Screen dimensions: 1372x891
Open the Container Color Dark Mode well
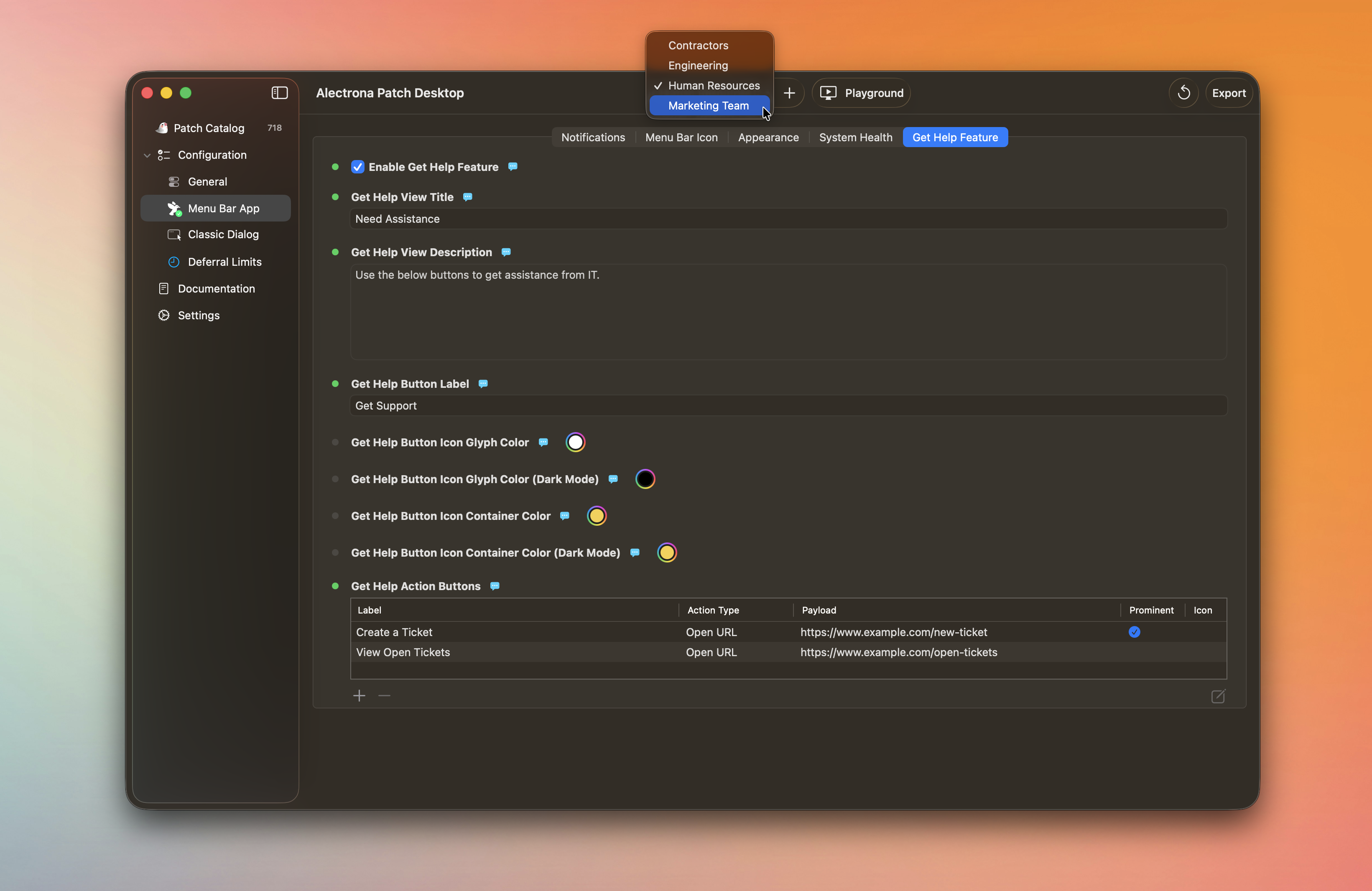[x=667, y=553]
